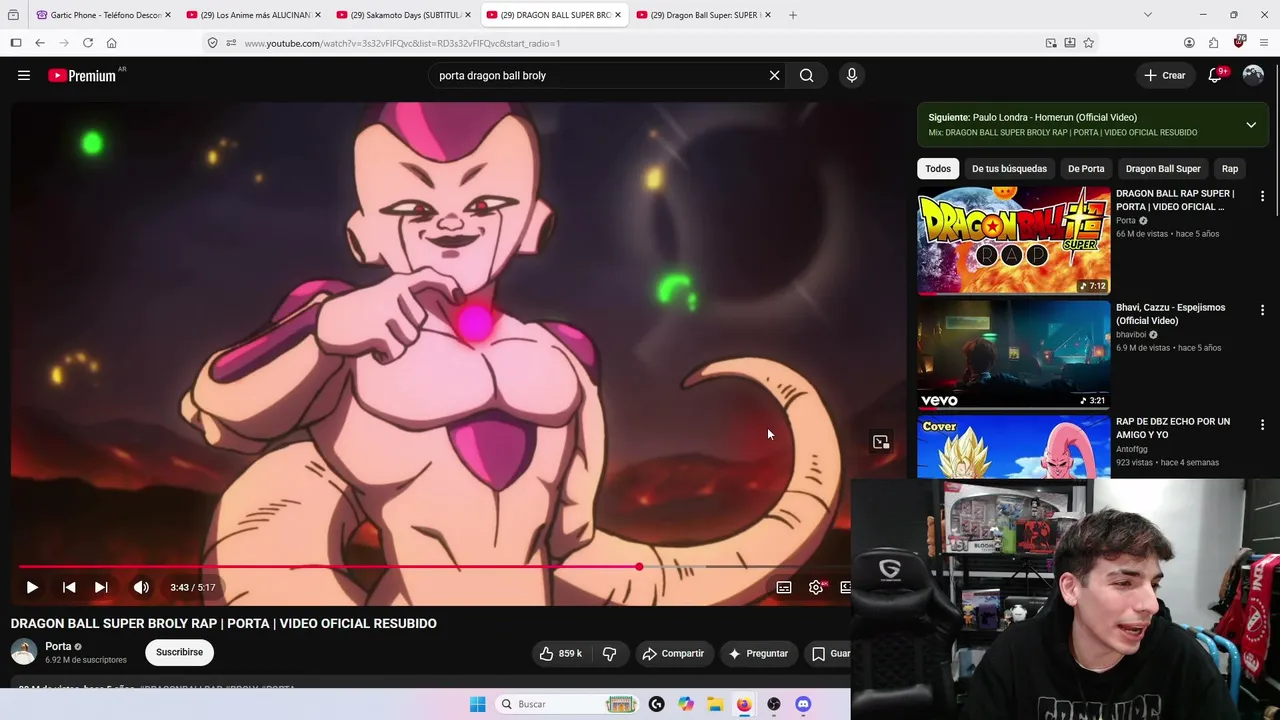Select the Rap filter chip

[x=1230, y=168]
